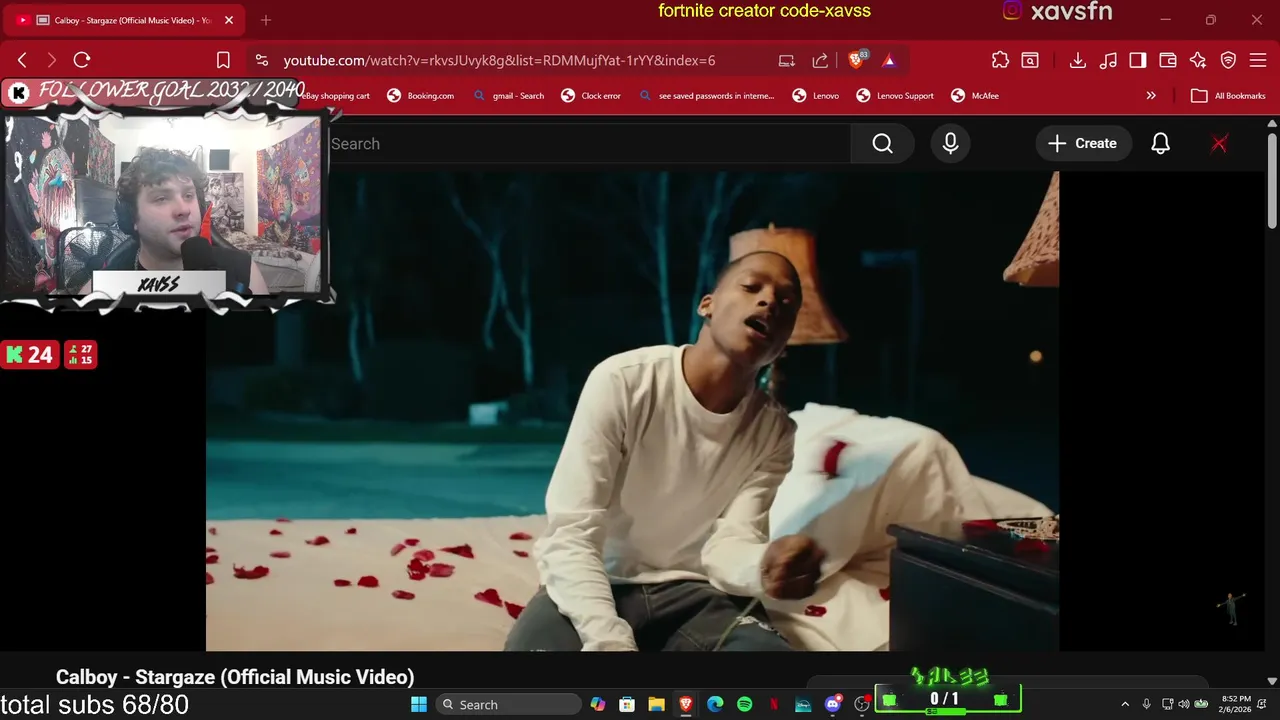The height and width of the screenshot is (720, 1280).
Task: Open the install-app icon in the address bar
Action: 787,60
